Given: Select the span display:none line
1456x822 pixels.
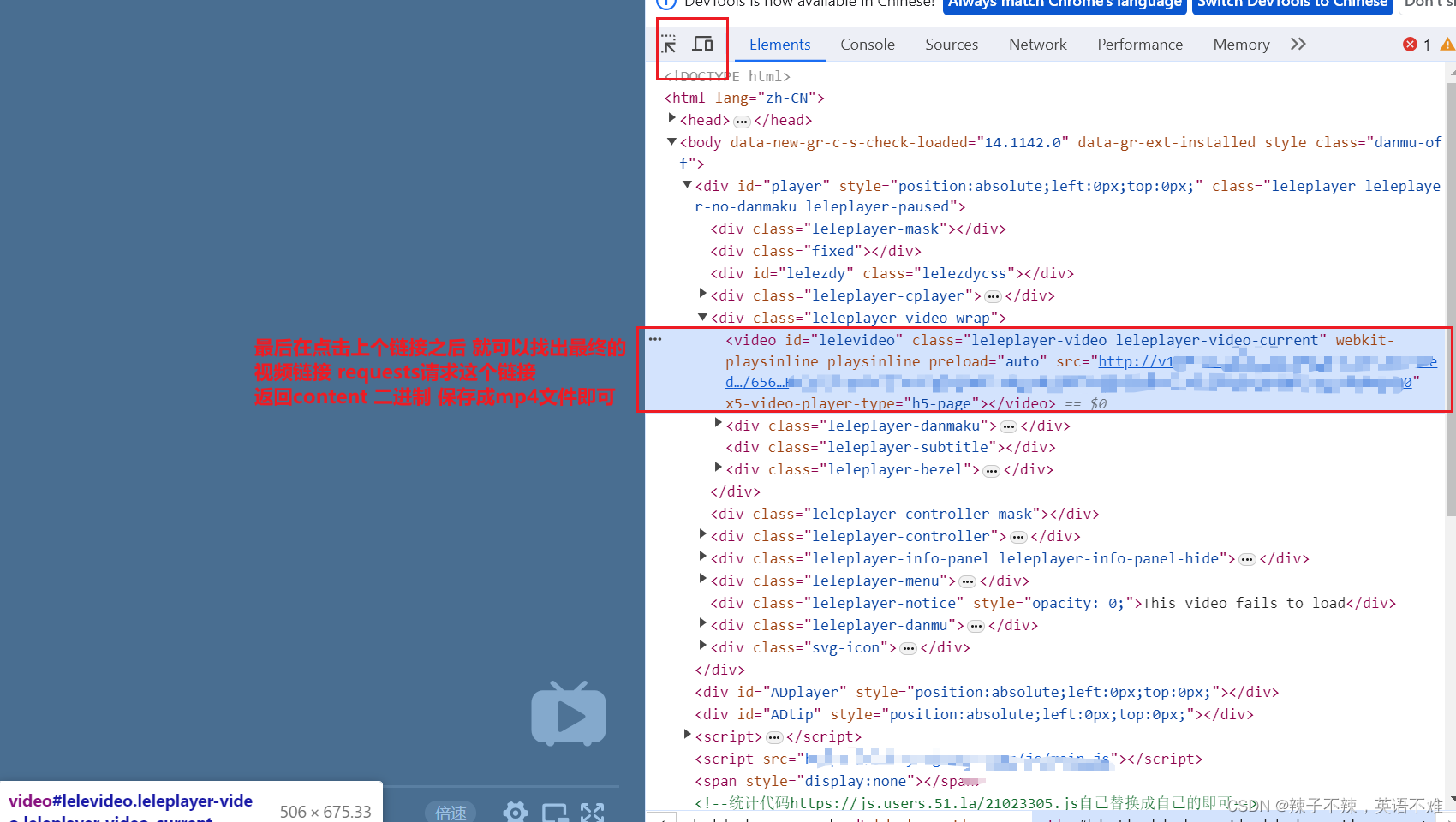Looking at the screenshot, I should 836,781.
